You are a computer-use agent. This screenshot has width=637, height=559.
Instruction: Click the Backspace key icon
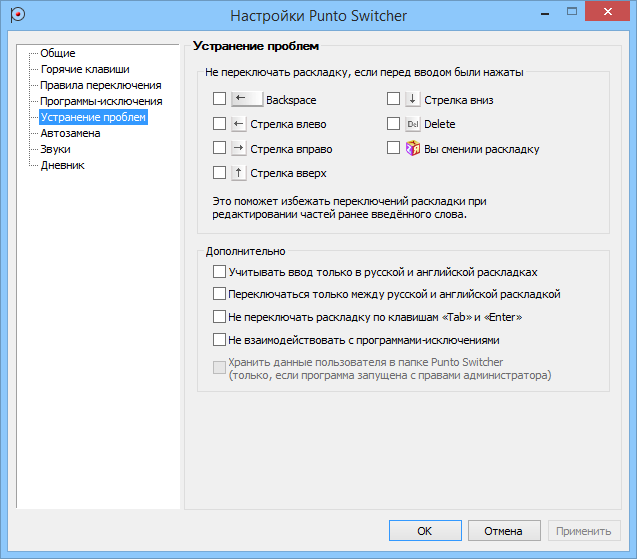pos(247,99)
